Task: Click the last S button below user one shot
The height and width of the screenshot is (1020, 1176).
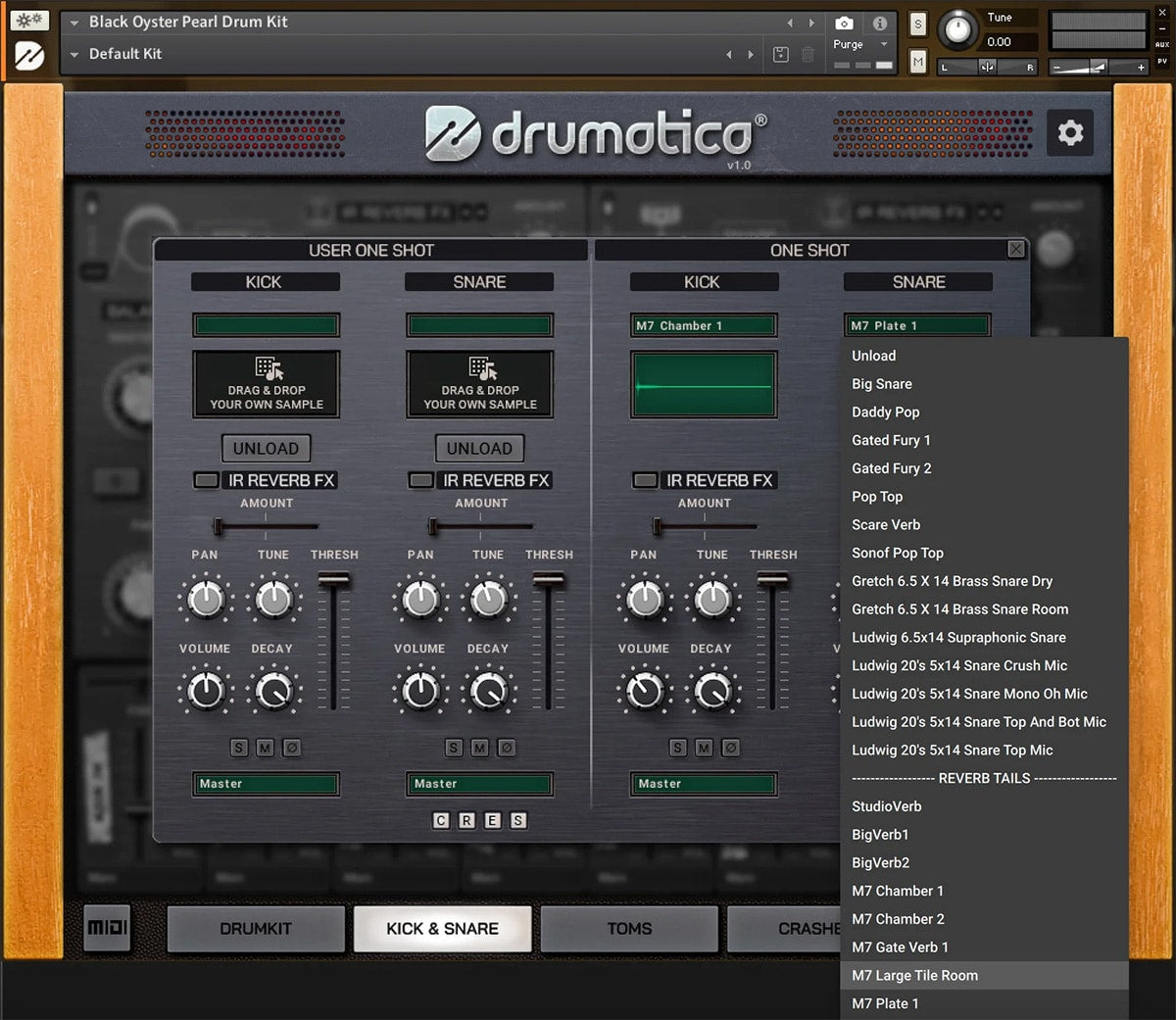Action: click(518, 820)
